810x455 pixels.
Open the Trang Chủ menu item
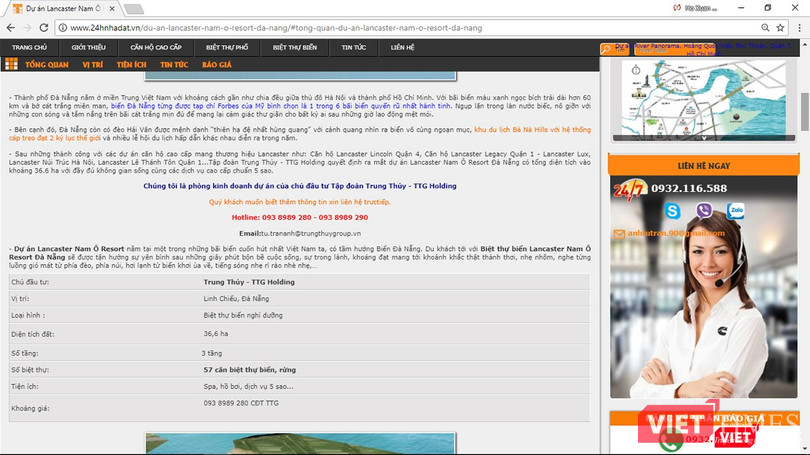tap(29, 47)
